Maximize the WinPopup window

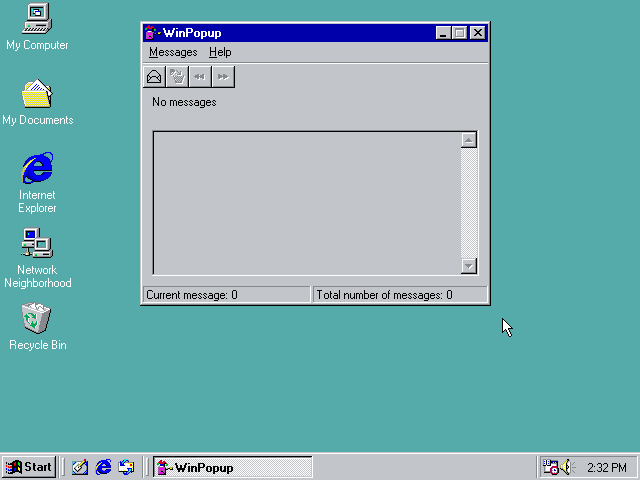(x=459, y=33)
